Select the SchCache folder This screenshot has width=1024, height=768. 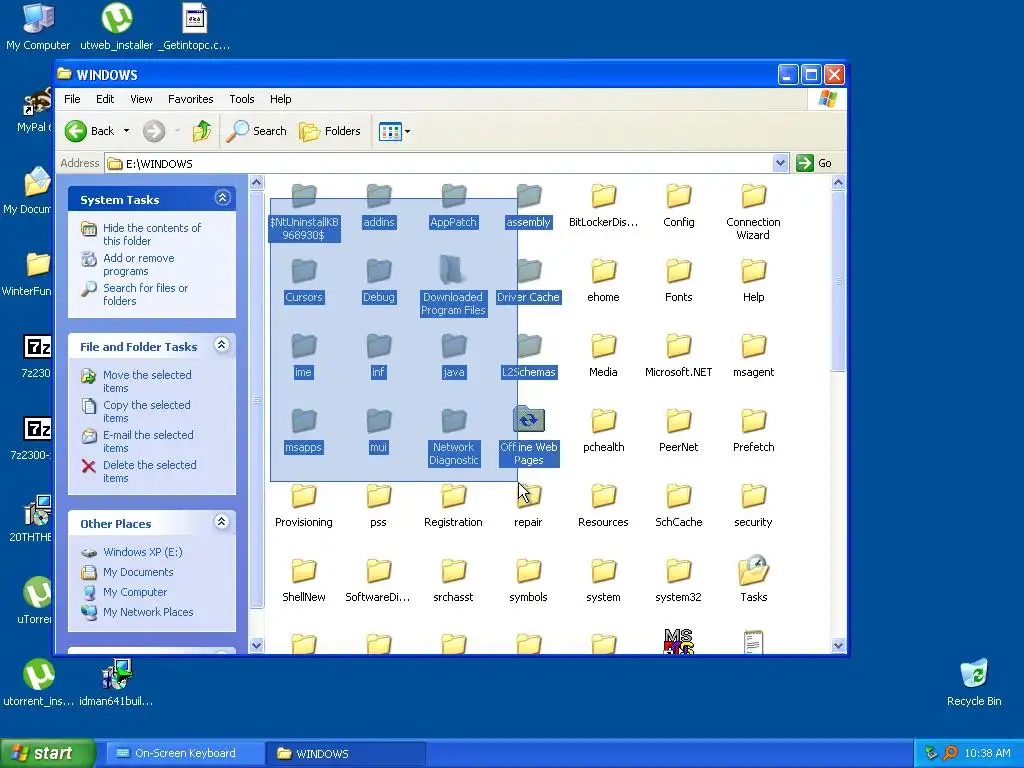click(679, 507)
